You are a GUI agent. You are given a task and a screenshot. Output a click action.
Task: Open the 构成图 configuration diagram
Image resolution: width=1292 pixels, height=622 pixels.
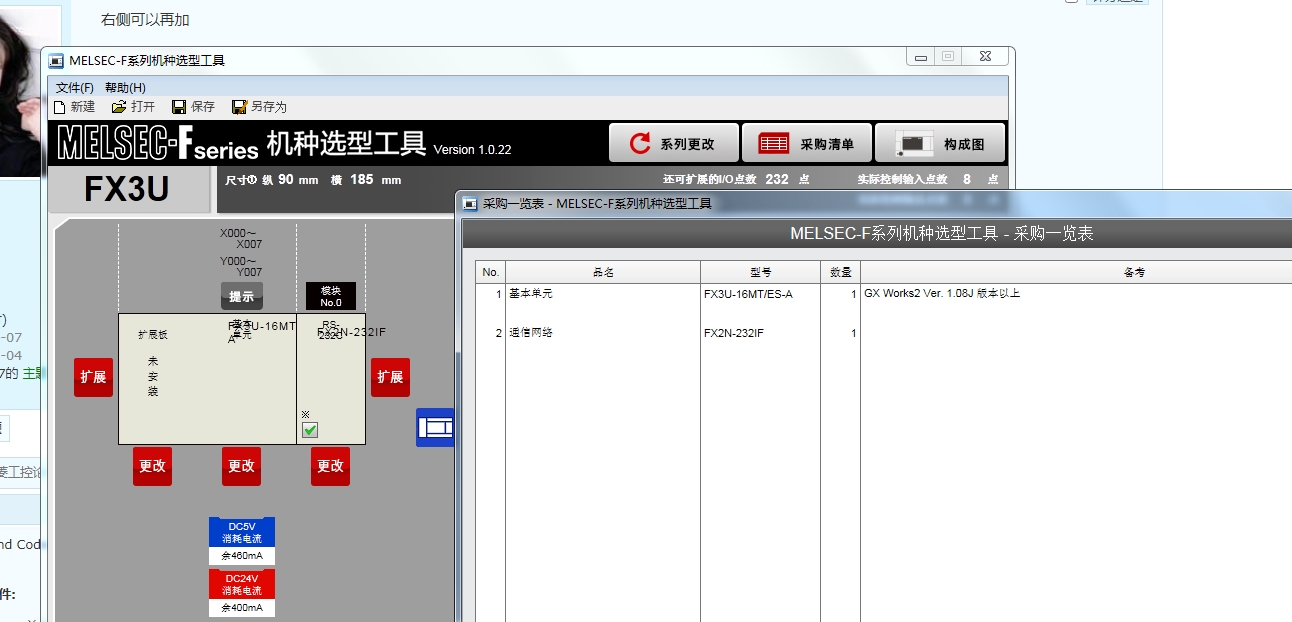point(941,144)
